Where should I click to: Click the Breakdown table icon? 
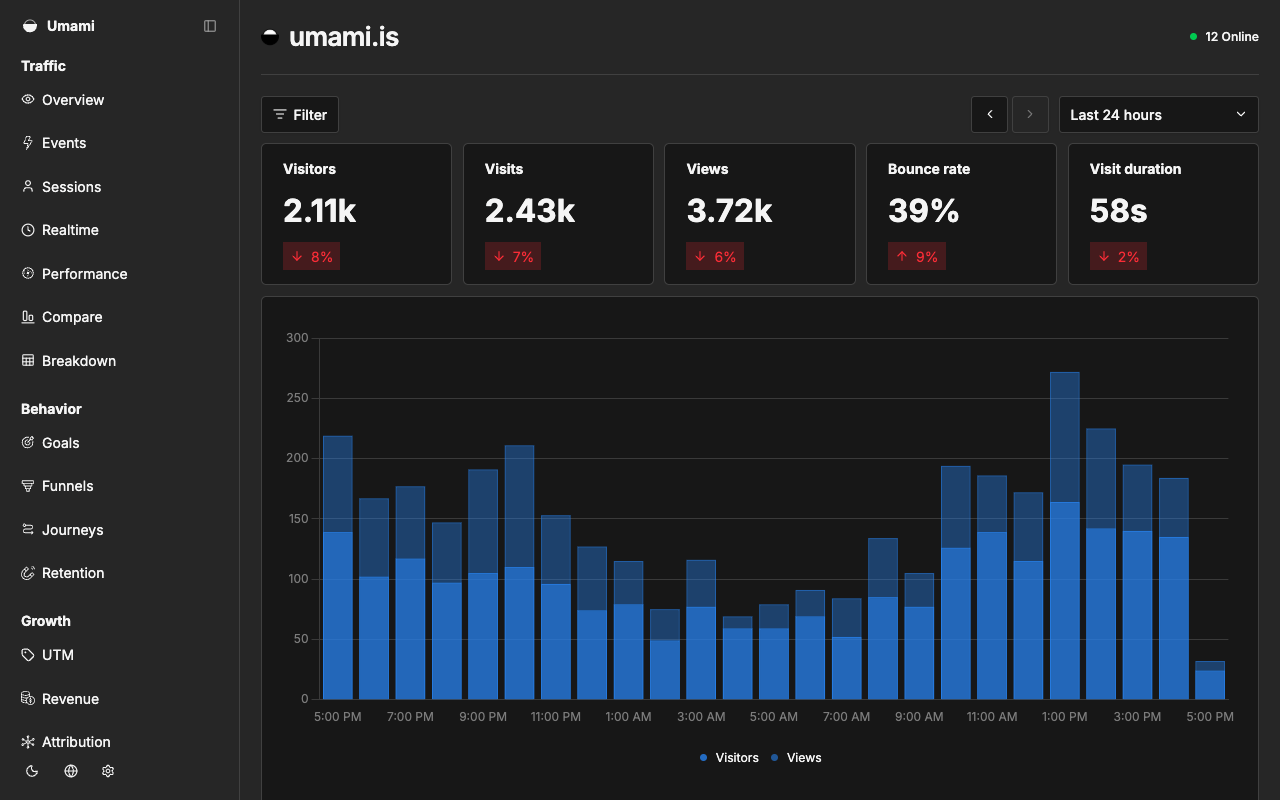pos(28,361)
